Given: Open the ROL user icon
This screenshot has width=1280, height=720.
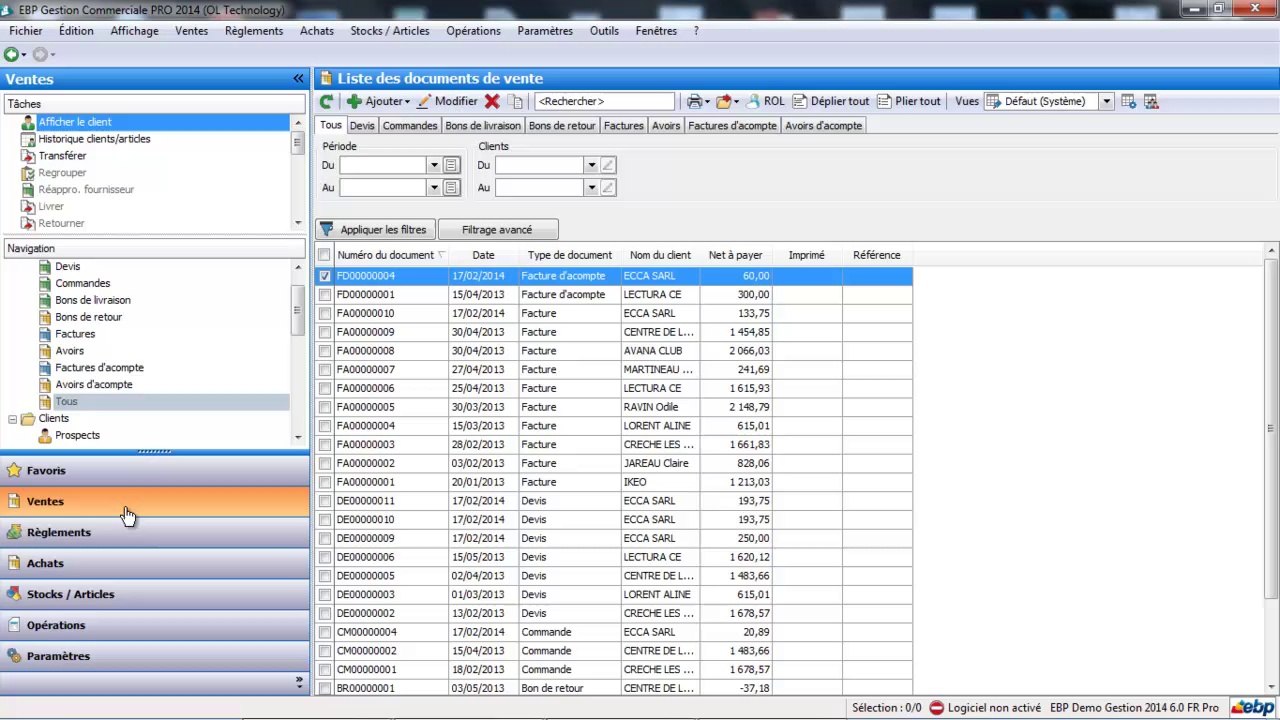Looking at the screenshot, I should (x=754, y=101).
